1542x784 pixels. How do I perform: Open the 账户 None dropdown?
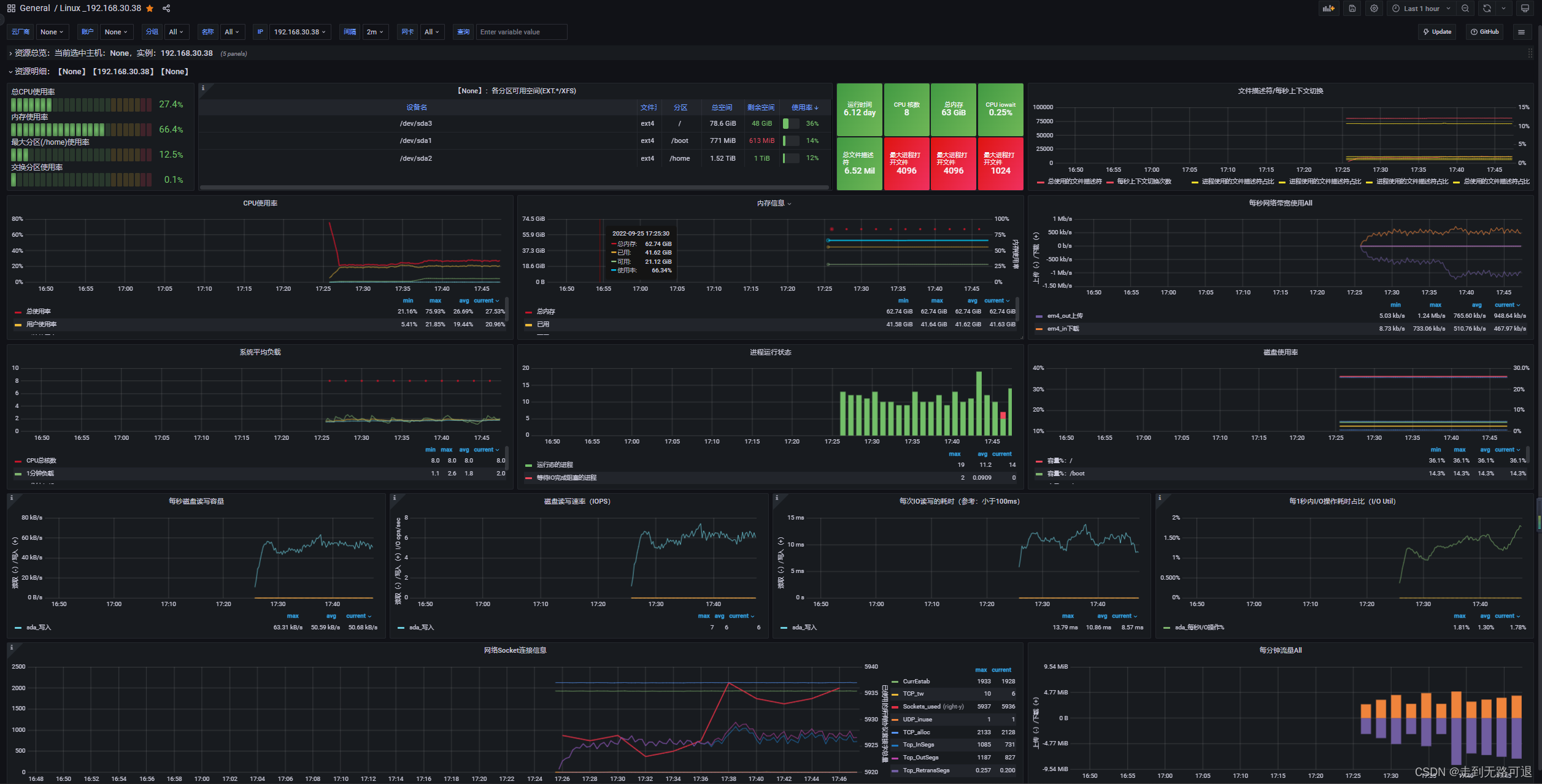point(116,32)
